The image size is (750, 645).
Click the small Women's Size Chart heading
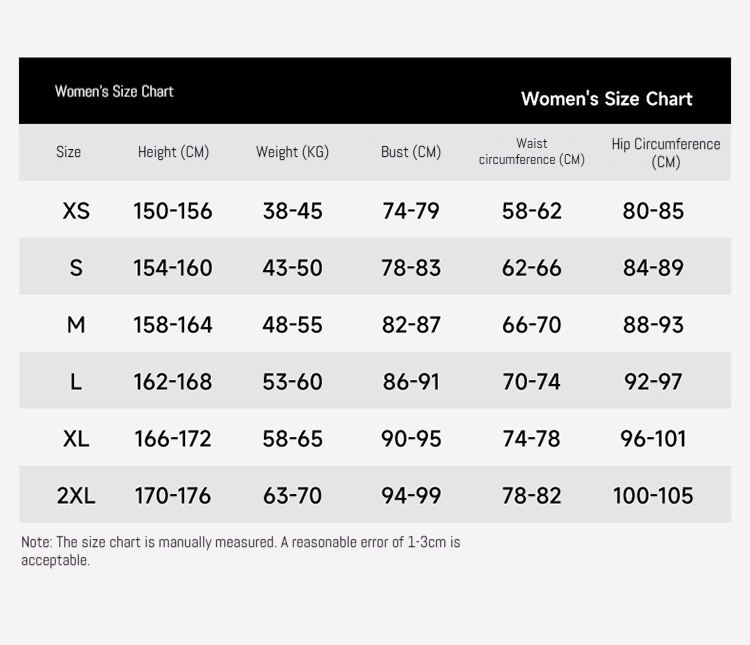coord(114,91)
